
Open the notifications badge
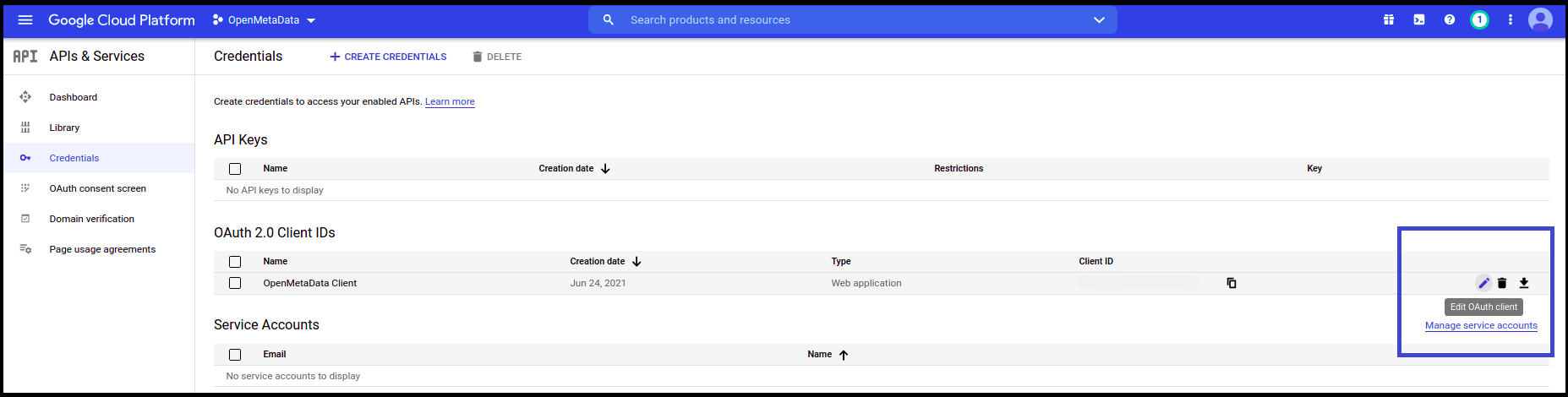(1479, 20)
